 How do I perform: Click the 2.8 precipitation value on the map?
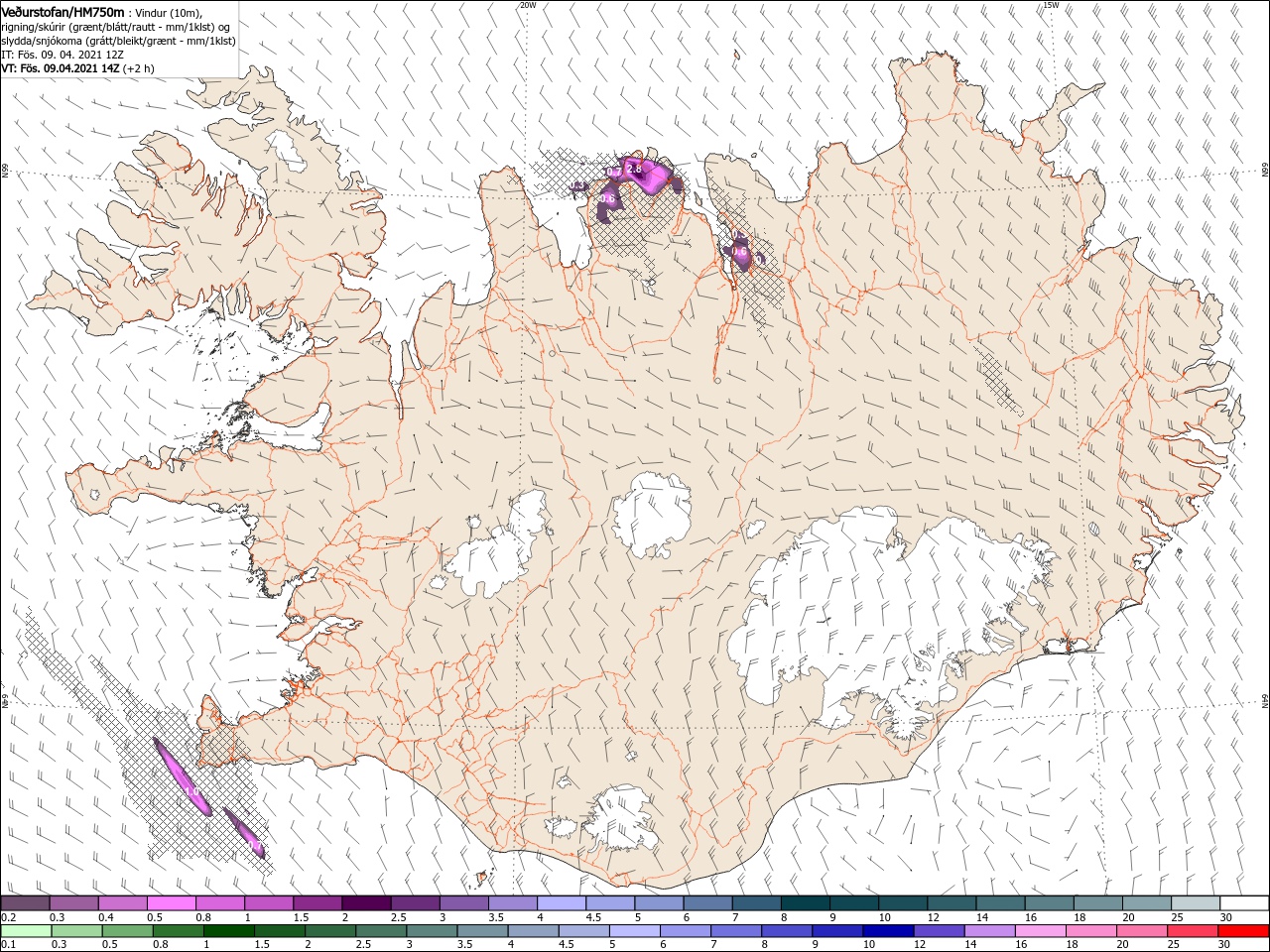click(x=635, y=170)
